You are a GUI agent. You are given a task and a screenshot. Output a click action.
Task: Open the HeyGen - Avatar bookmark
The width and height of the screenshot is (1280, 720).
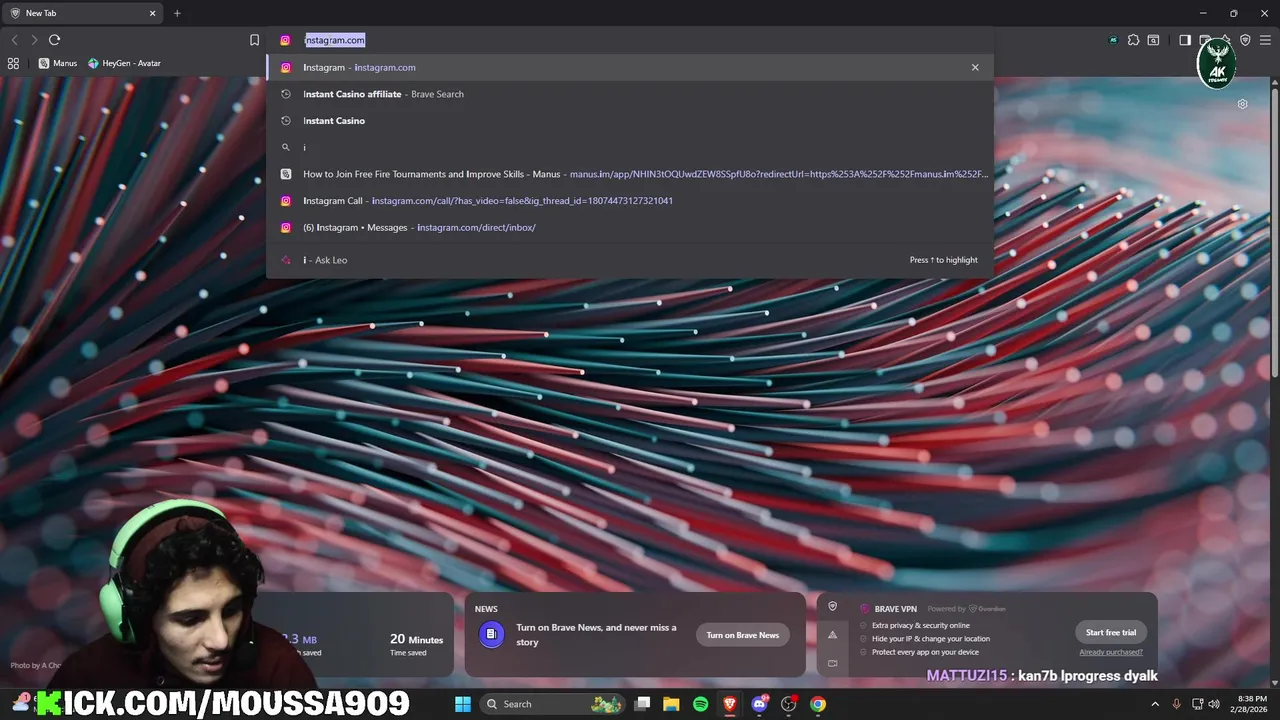[x=124, y=63]
